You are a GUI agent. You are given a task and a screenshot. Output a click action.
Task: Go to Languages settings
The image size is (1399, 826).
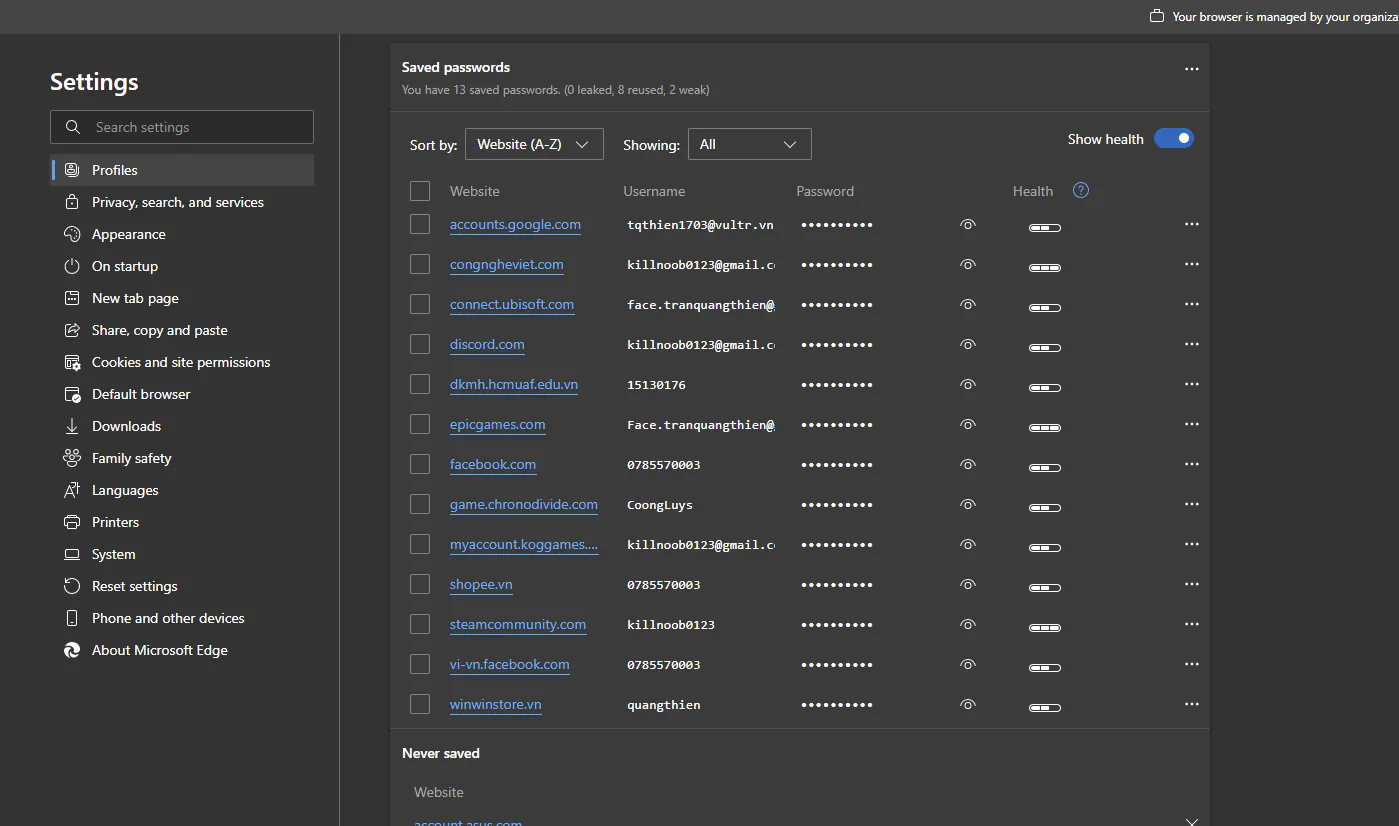183,490
